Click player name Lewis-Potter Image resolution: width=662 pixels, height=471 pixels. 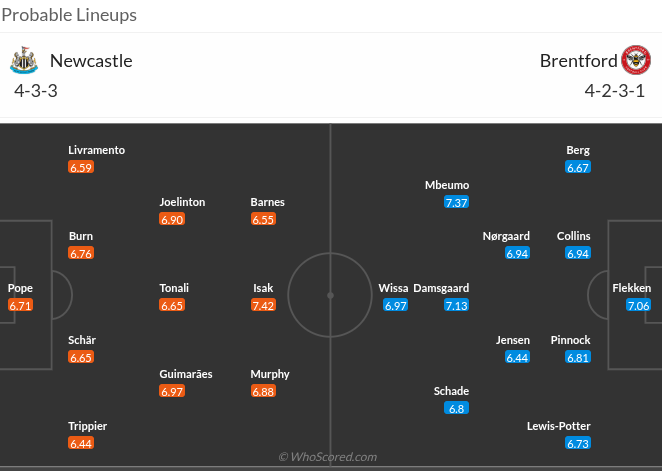(x=558, y=426)
